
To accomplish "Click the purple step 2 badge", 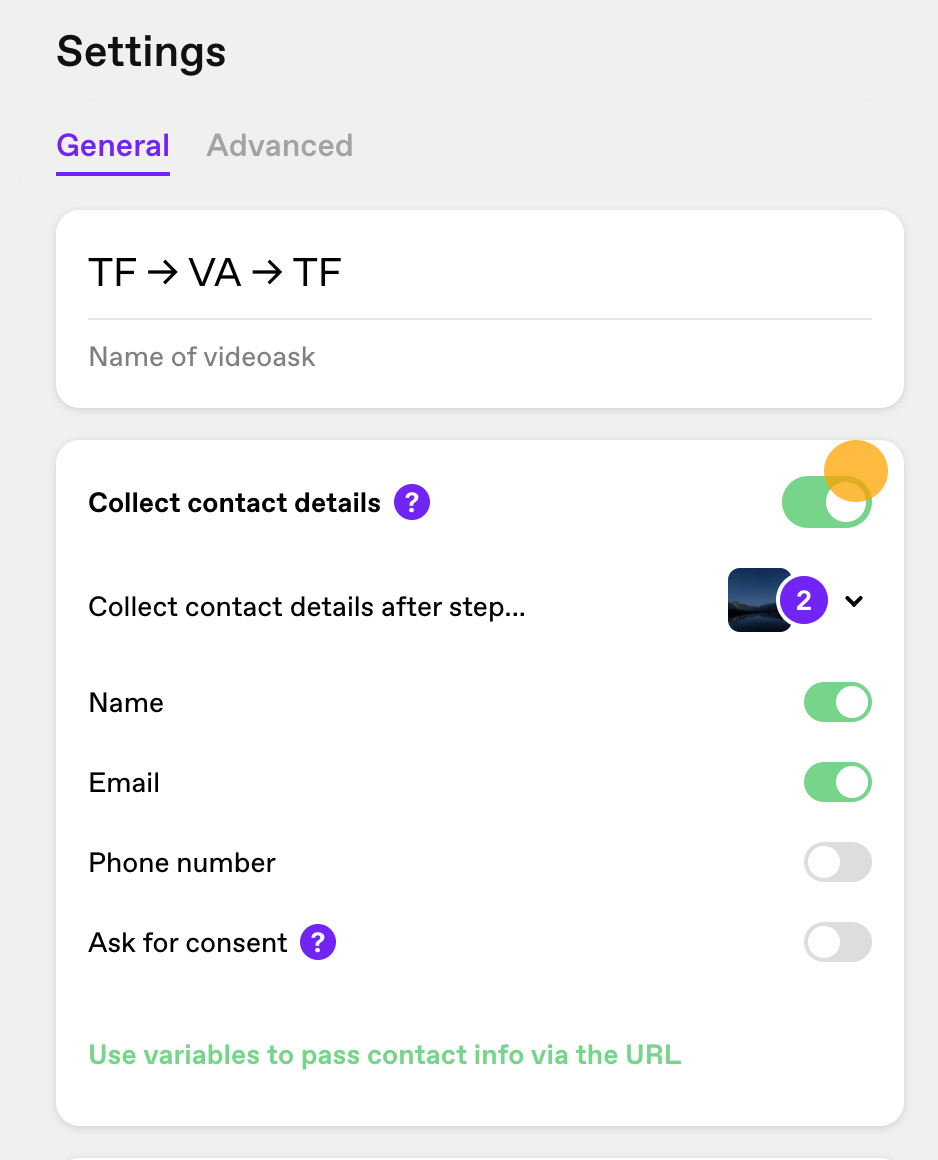I will click(803, 600).
